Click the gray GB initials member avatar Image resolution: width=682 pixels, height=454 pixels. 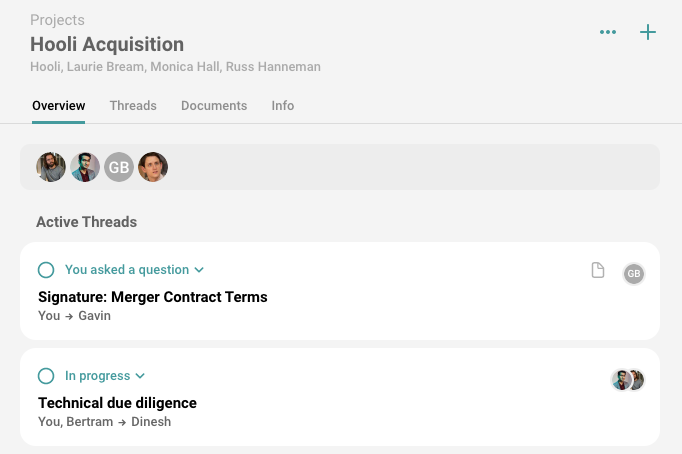coord(119,167)
